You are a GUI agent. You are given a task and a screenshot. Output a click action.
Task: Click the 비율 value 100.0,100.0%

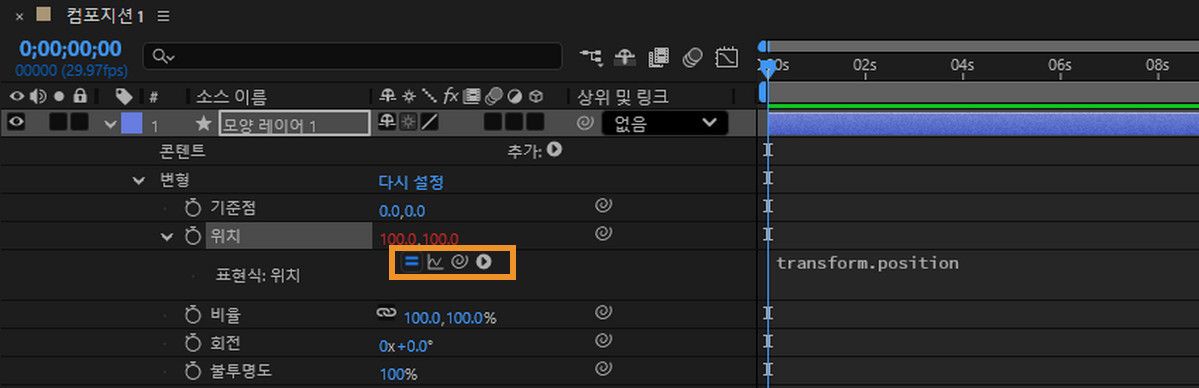(x=450, y=318)
